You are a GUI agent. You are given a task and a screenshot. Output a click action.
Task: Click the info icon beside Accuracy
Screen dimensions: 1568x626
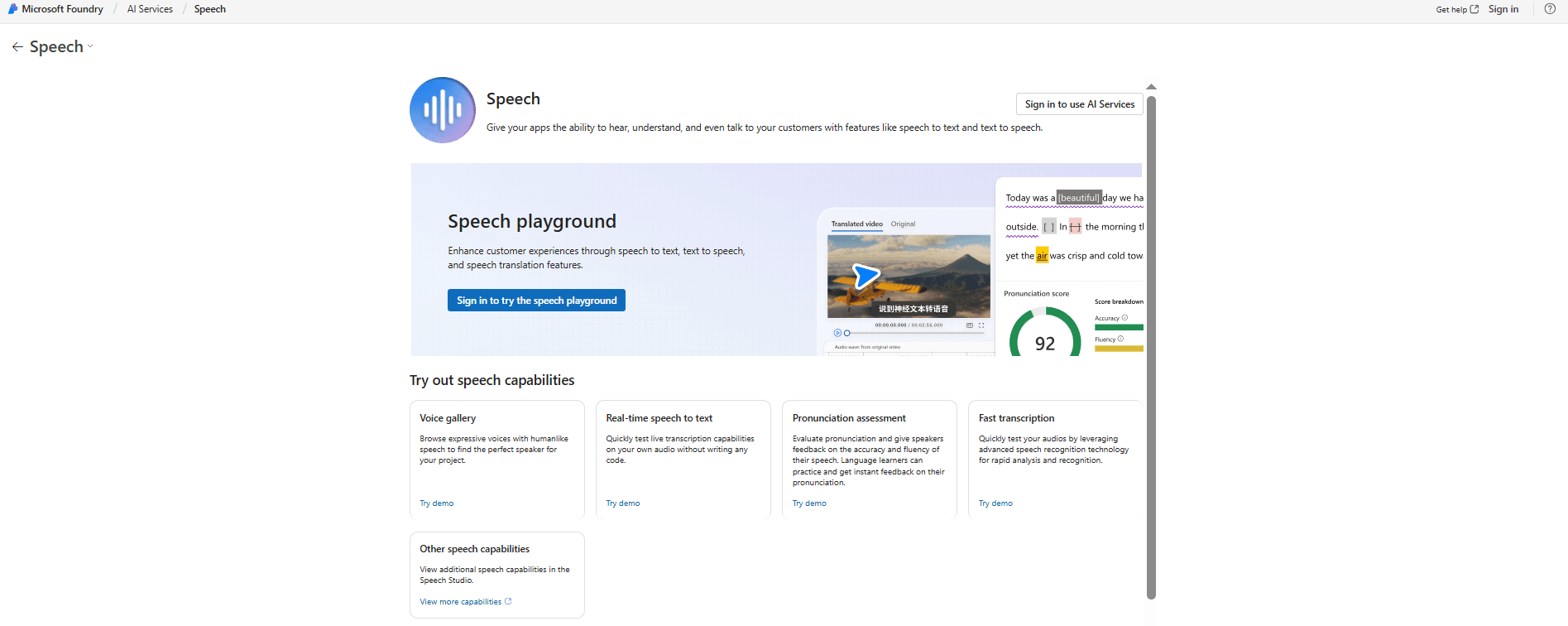click(1124, 318)
